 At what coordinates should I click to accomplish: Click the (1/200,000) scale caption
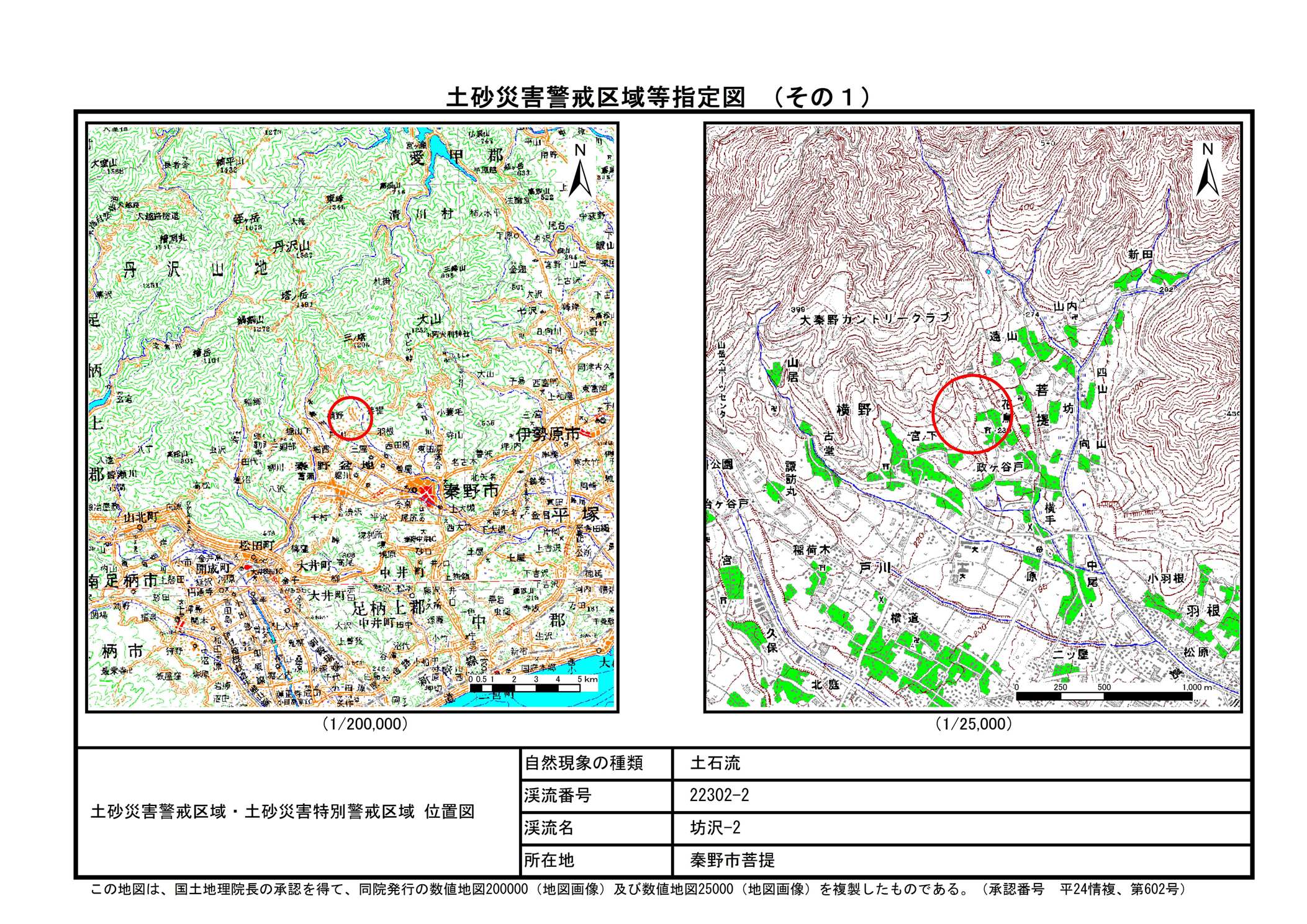click(x=365, y=724)
